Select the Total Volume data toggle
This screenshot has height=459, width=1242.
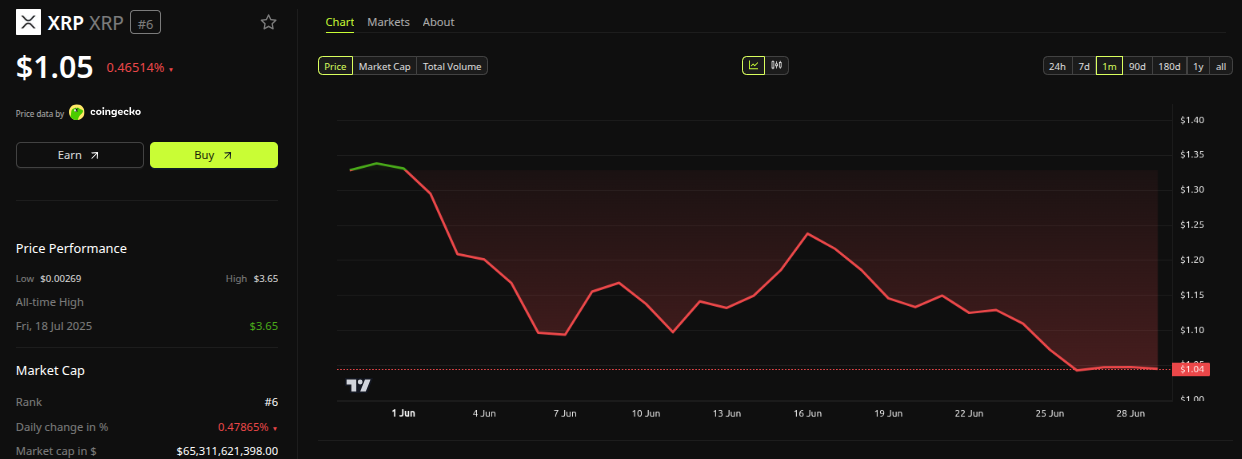(452, 66)
